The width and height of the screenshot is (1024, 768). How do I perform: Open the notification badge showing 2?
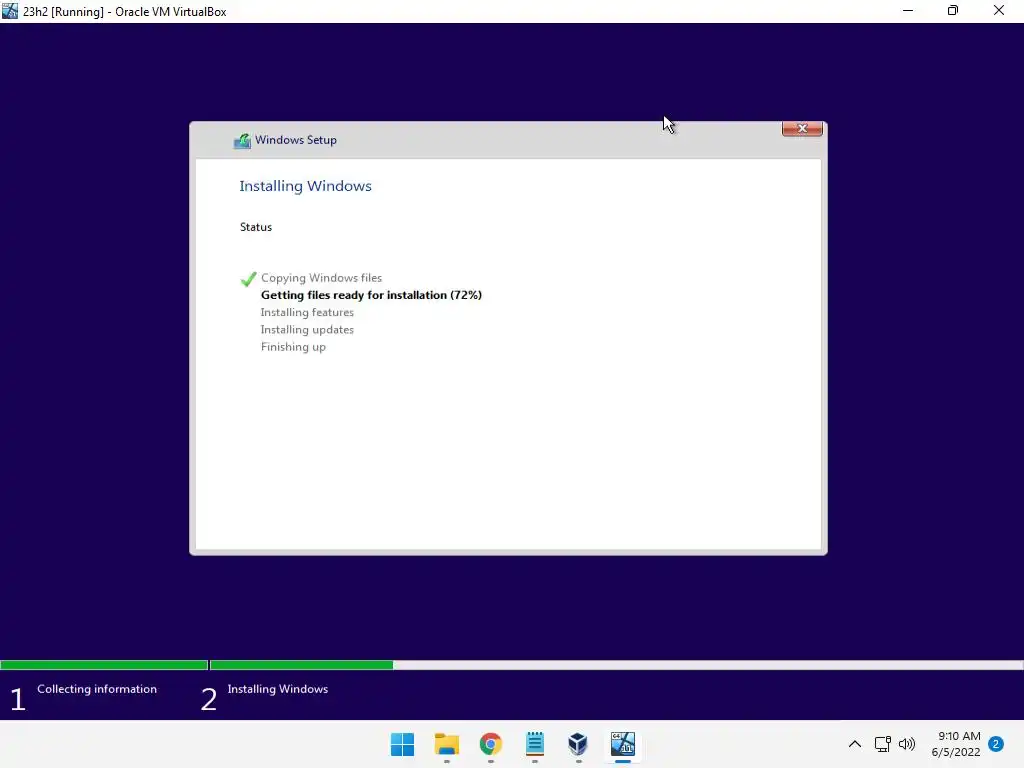(996, 744)
